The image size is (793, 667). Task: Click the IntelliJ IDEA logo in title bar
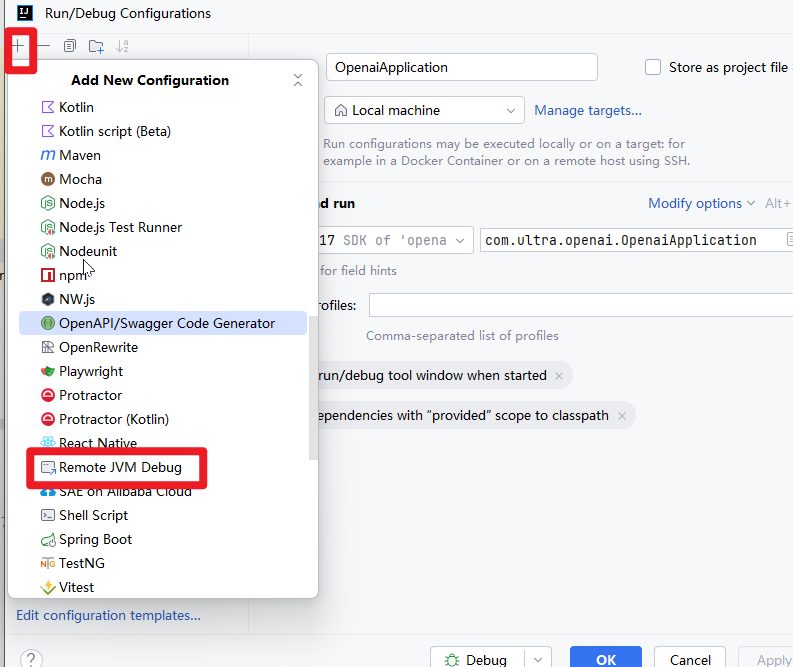(25, 13)
